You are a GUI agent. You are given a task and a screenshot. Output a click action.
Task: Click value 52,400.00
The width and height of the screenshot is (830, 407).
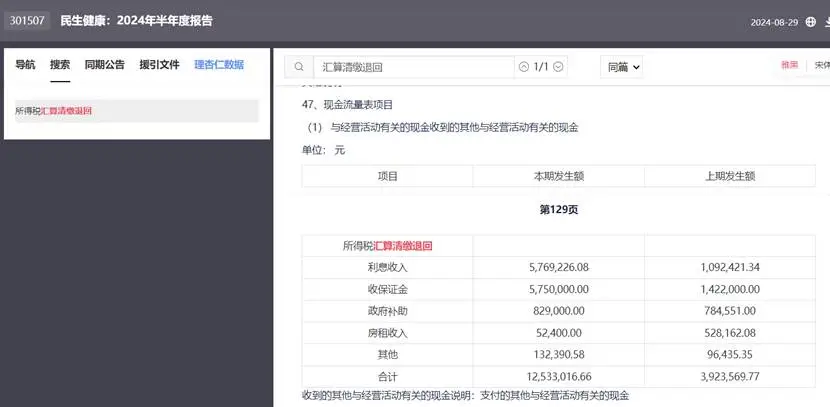point(558,333)
